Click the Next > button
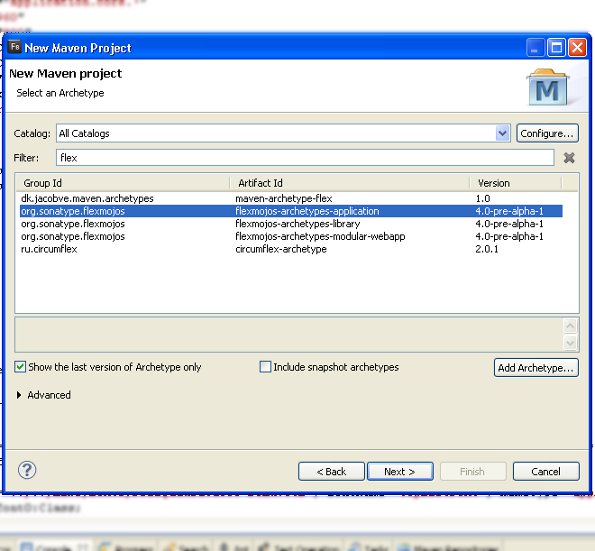The height and width of the screenshot is (551, 595). click(x=400, y=471)
